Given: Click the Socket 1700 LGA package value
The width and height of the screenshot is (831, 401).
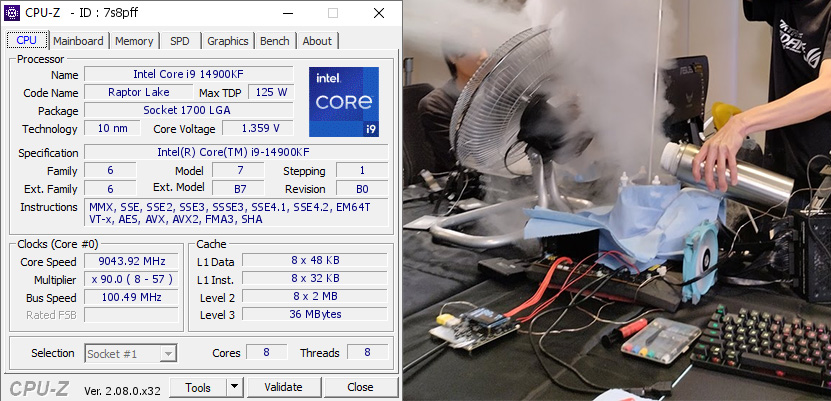Looking at the screenshot, I should coord(189,110).
